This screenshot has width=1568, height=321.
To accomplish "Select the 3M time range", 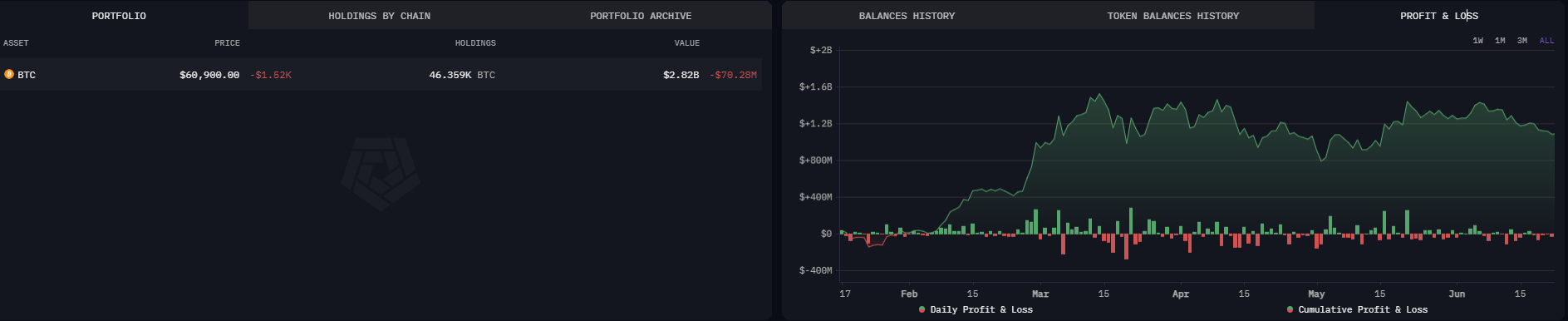I will click(1521, 41).
